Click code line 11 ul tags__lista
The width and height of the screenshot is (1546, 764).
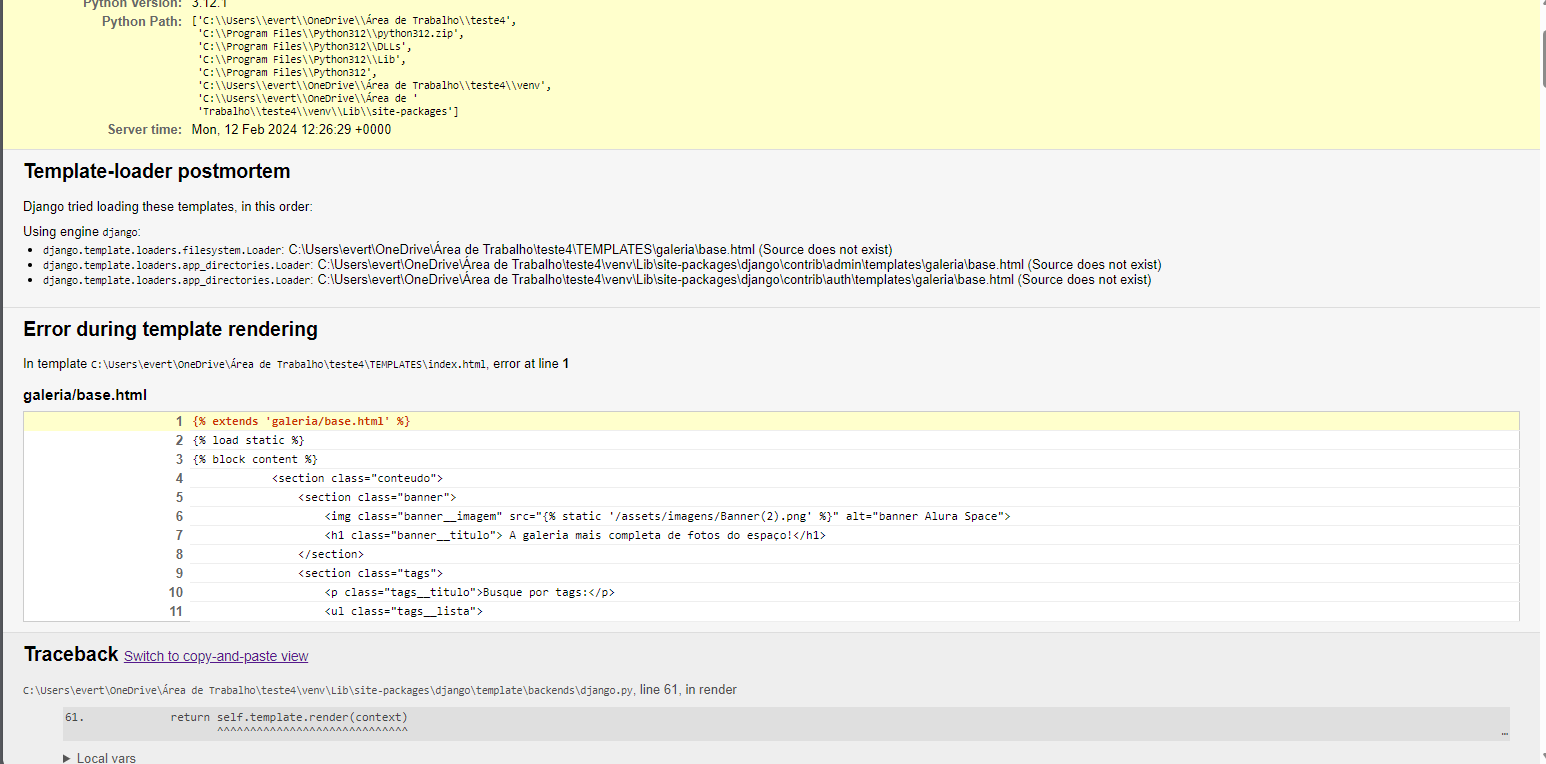pyautogui.click(x=404, y=611)
